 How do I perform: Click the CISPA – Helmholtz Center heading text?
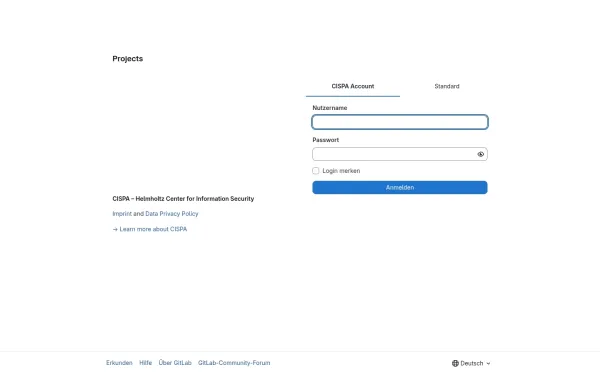coord(183,199)
